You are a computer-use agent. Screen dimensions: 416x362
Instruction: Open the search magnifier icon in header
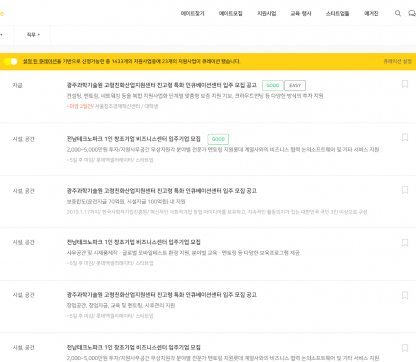[398, 13]
